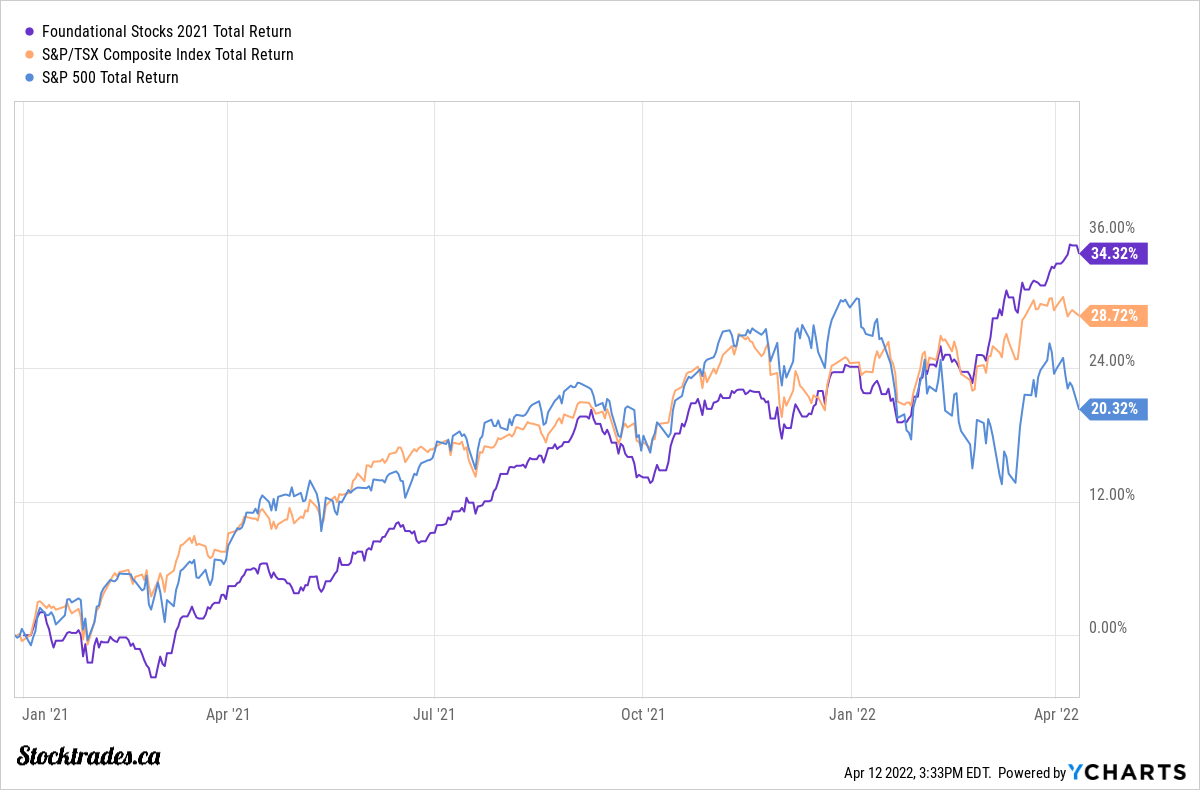Click the Jan '22 x-axis date label

tap(851, 715)
